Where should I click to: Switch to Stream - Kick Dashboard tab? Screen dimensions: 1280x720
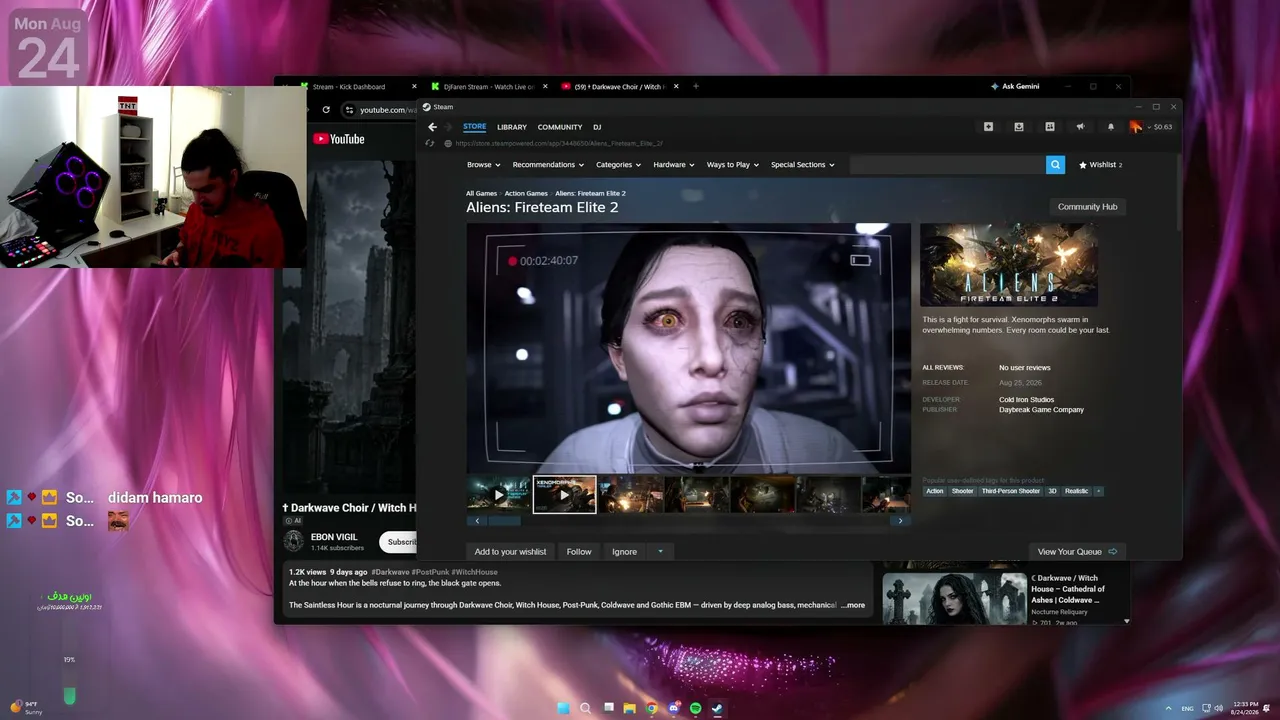pyautogui.click(x=350, y=86)
